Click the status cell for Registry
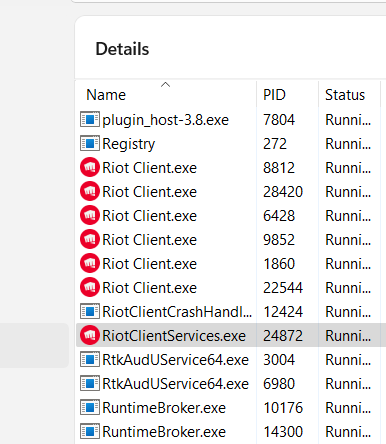 coord(348,144)
